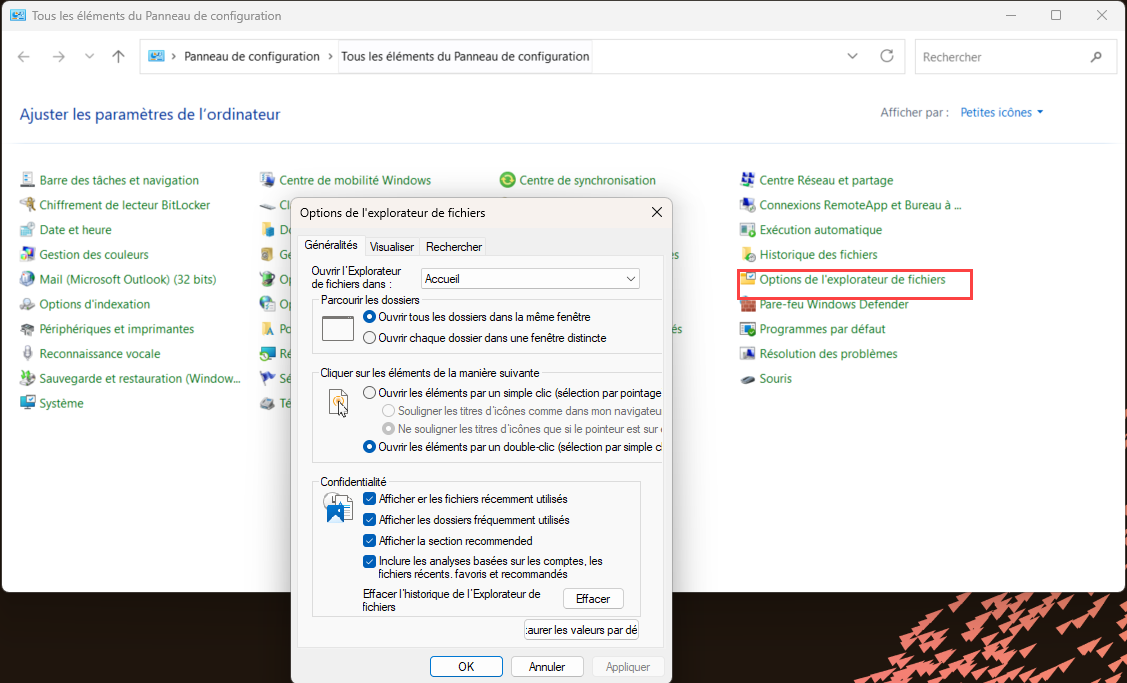Click the Options d'indexation icon

pos(27,304)
